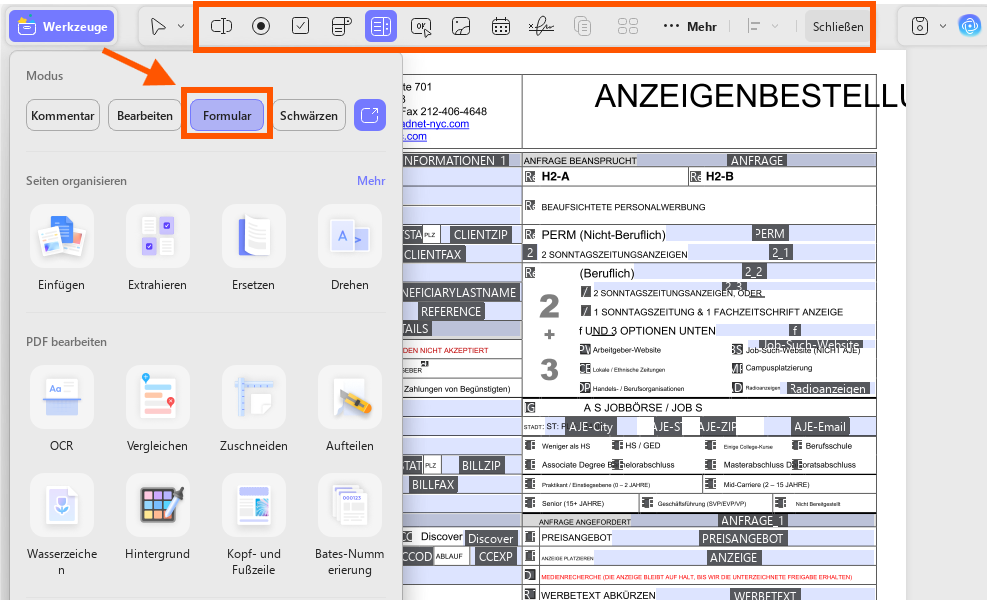
Task: Launch the OCR tool
Action: click(x=61, y=409)
